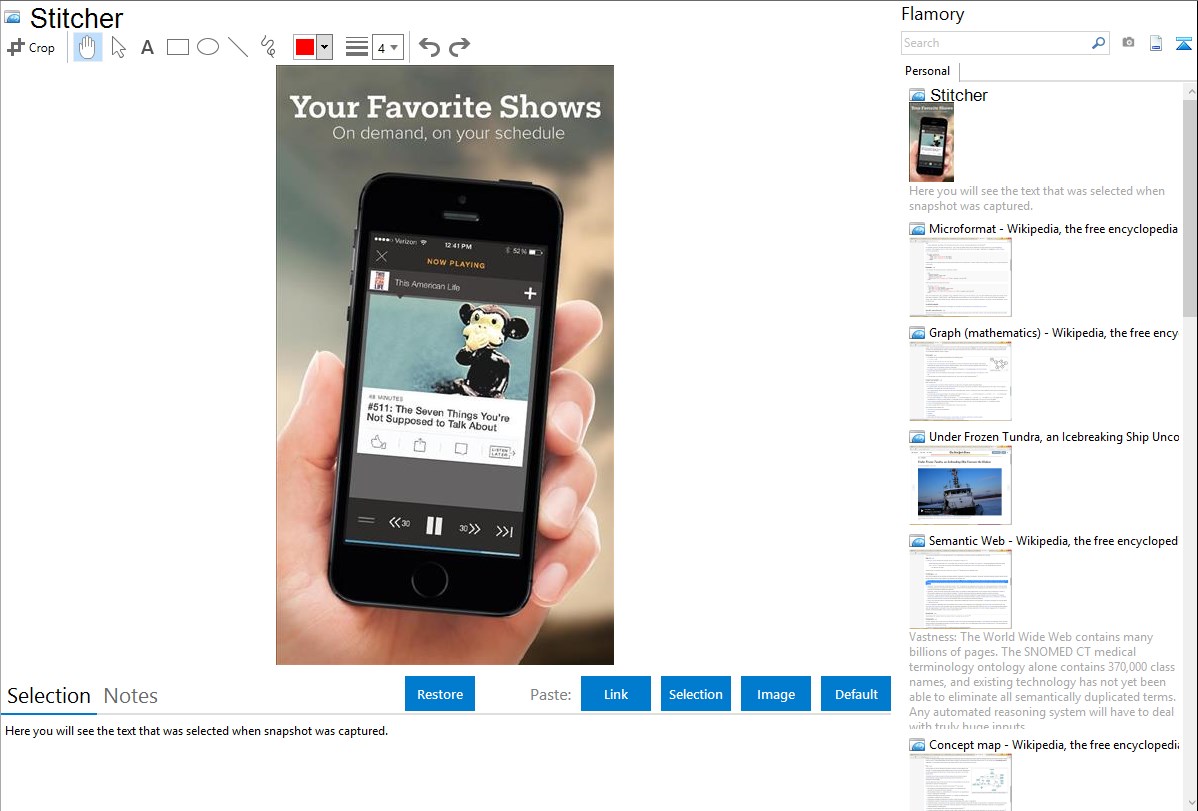
Task: Select the Crop tool
Action: [x=31, y=47]
